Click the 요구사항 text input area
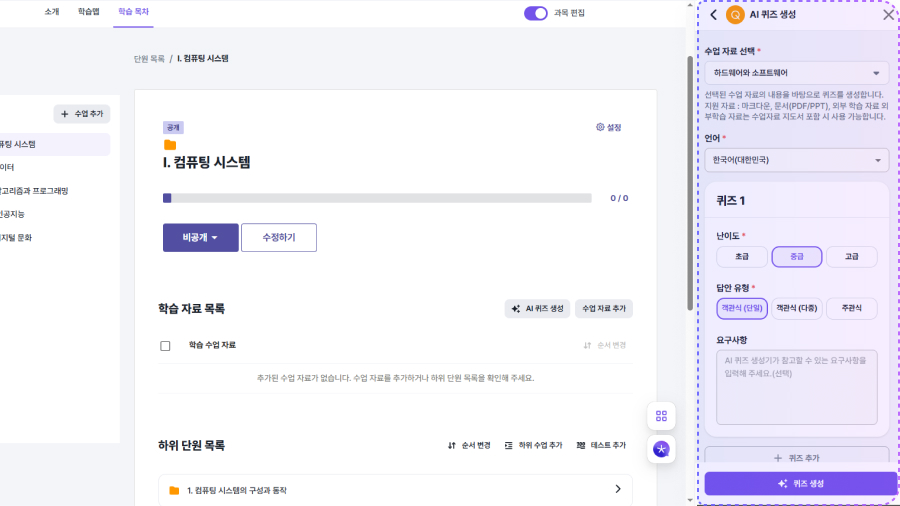 796,386
